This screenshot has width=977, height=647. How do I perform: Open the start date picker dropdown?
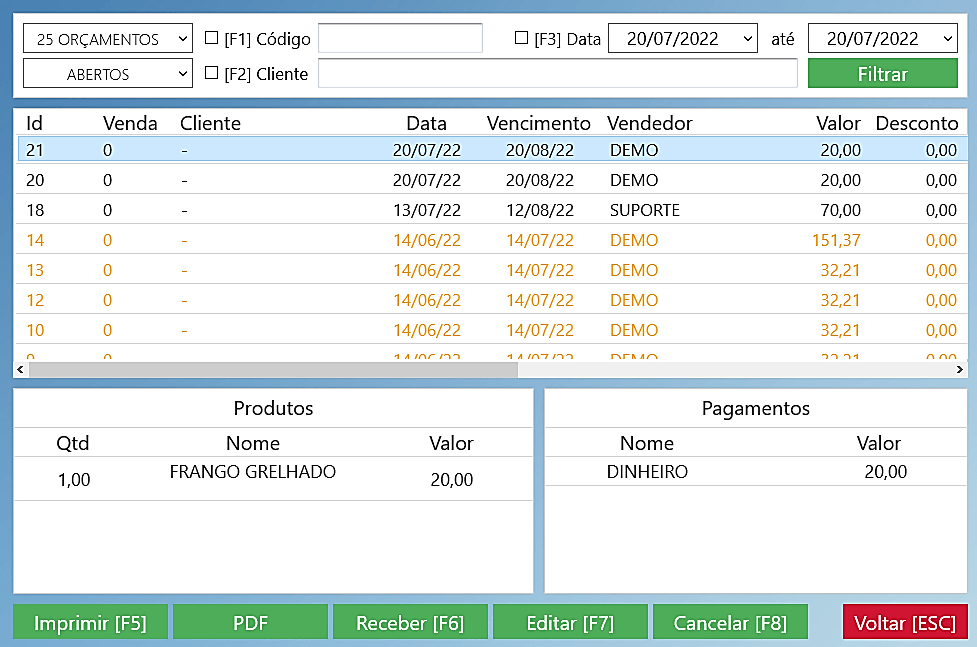pos(682,39)
